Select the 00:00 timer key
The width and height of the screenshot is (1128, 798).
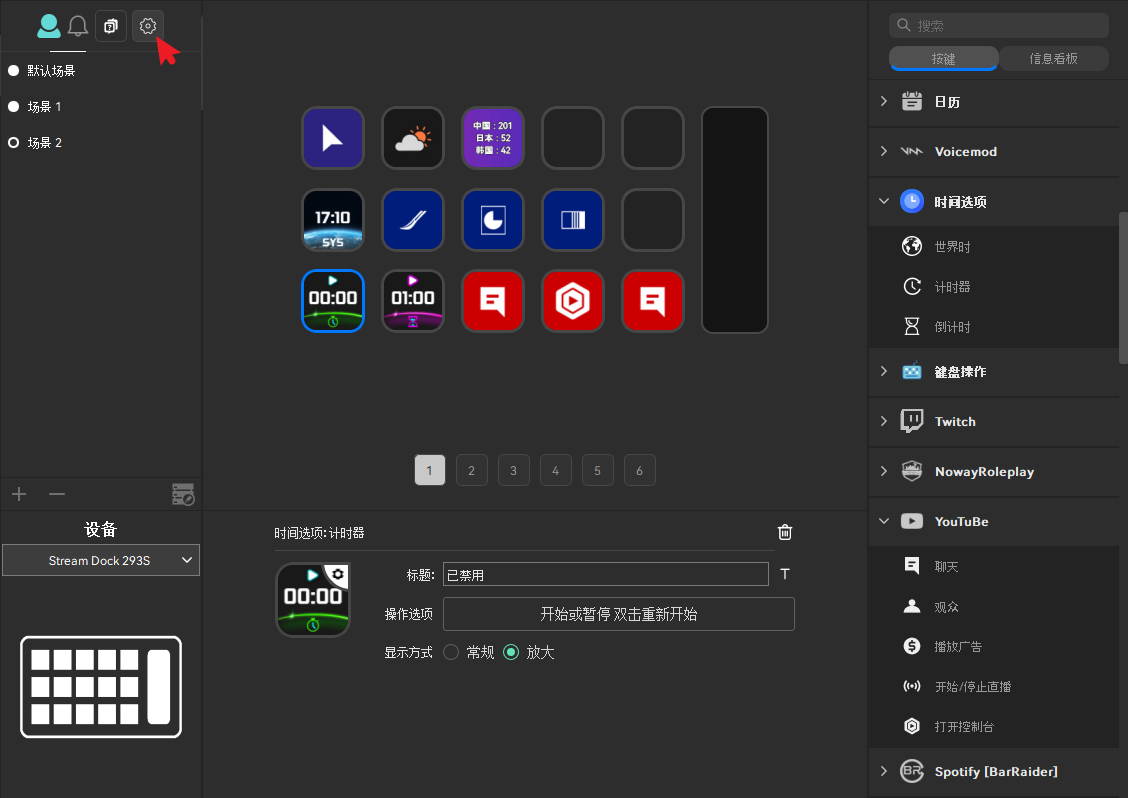333,301
